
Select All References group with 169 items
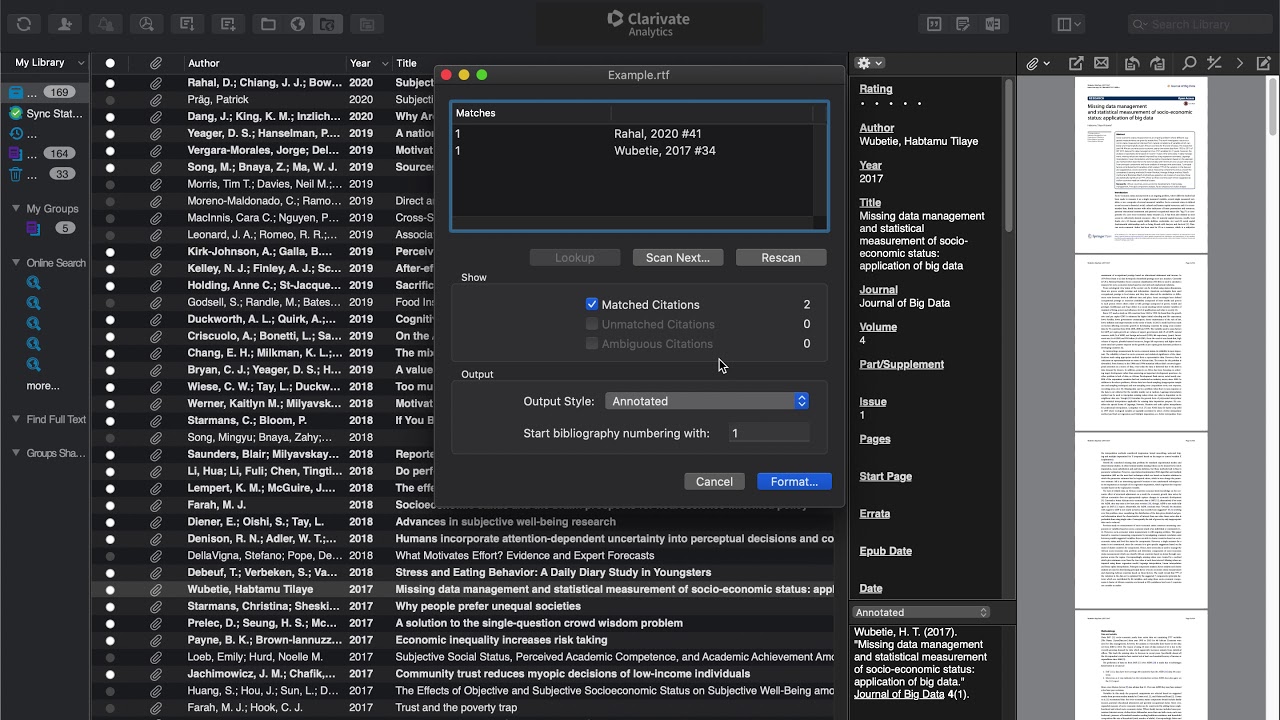45,92
